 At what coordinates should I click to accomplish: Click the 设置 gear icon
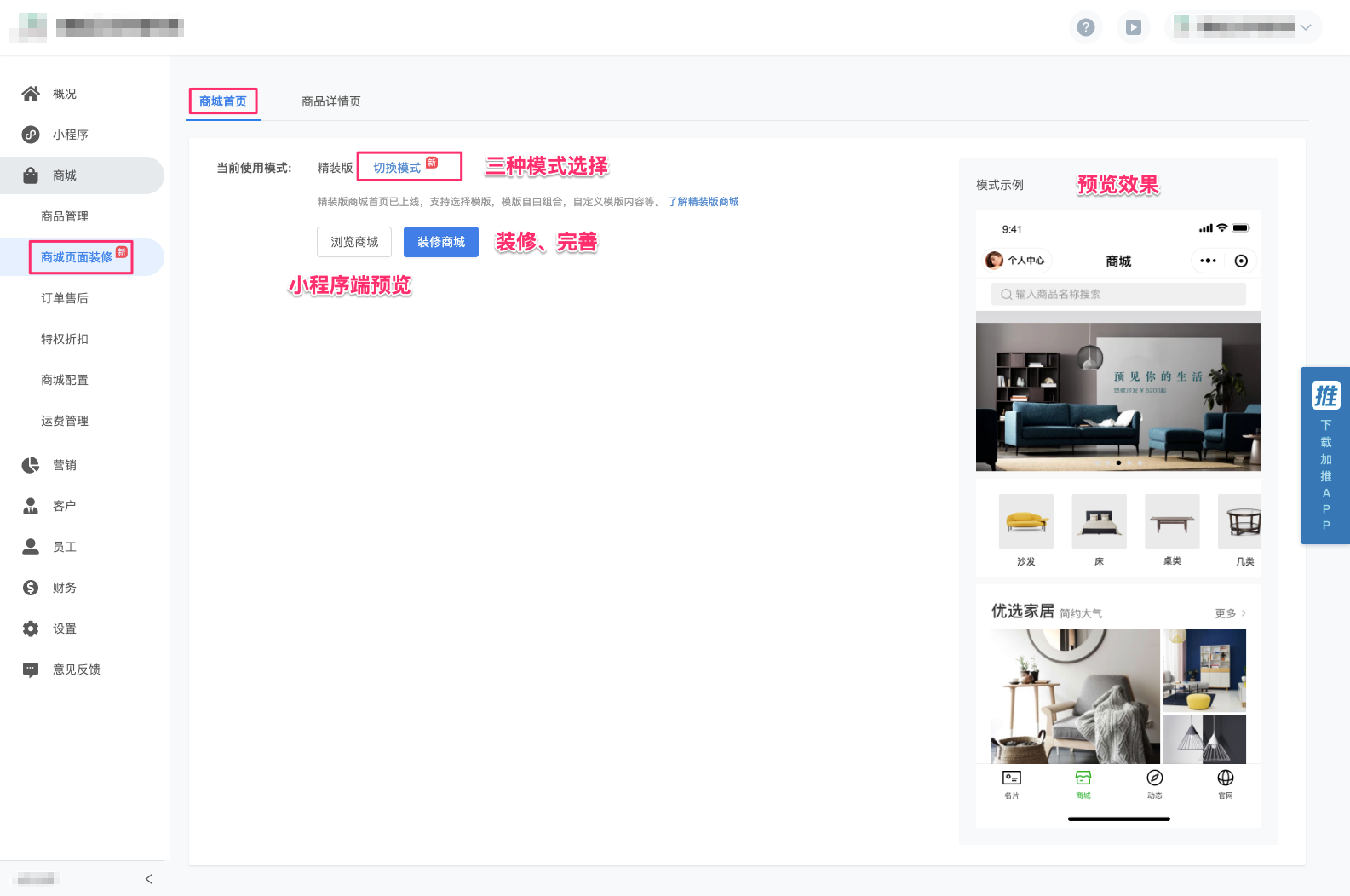click(31, 629)
